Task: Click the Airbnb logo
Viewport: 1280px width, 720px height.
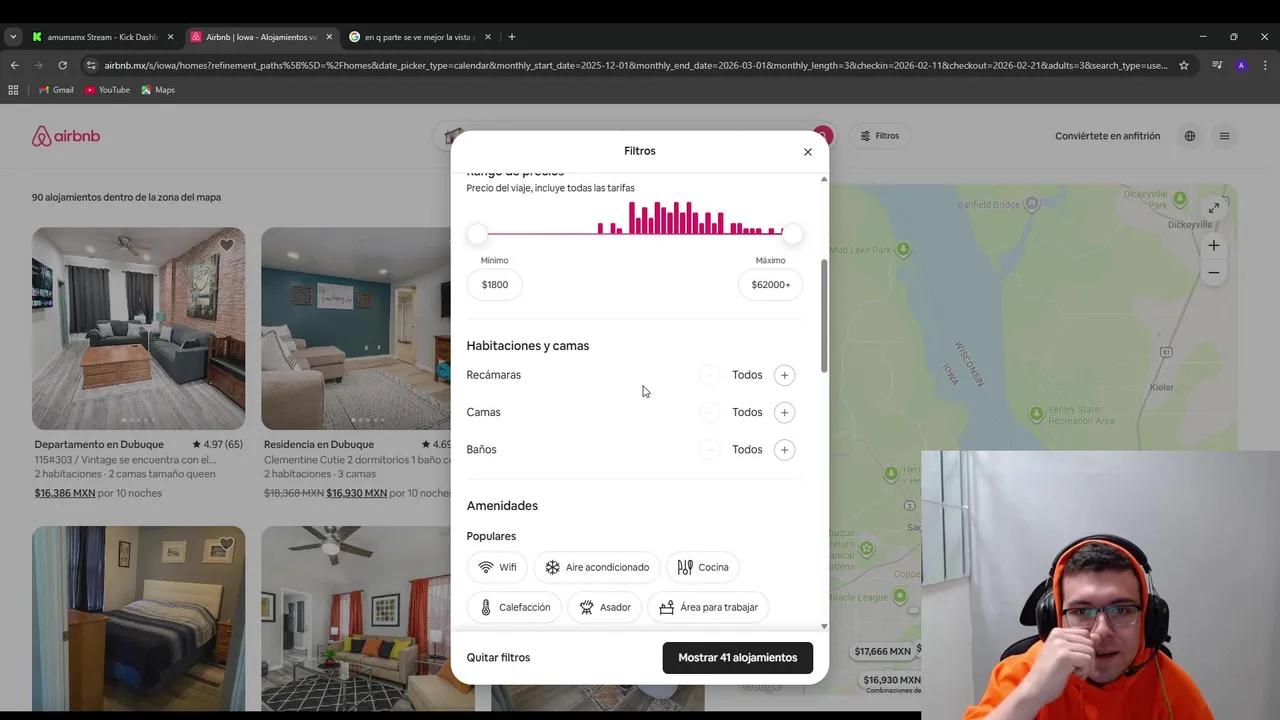Action: pyautogui.click(x=66, y=136)
